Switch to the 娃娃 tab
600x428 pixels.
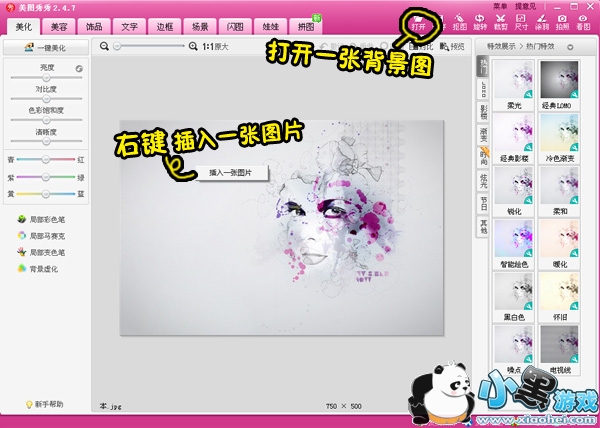click(270, 26)
